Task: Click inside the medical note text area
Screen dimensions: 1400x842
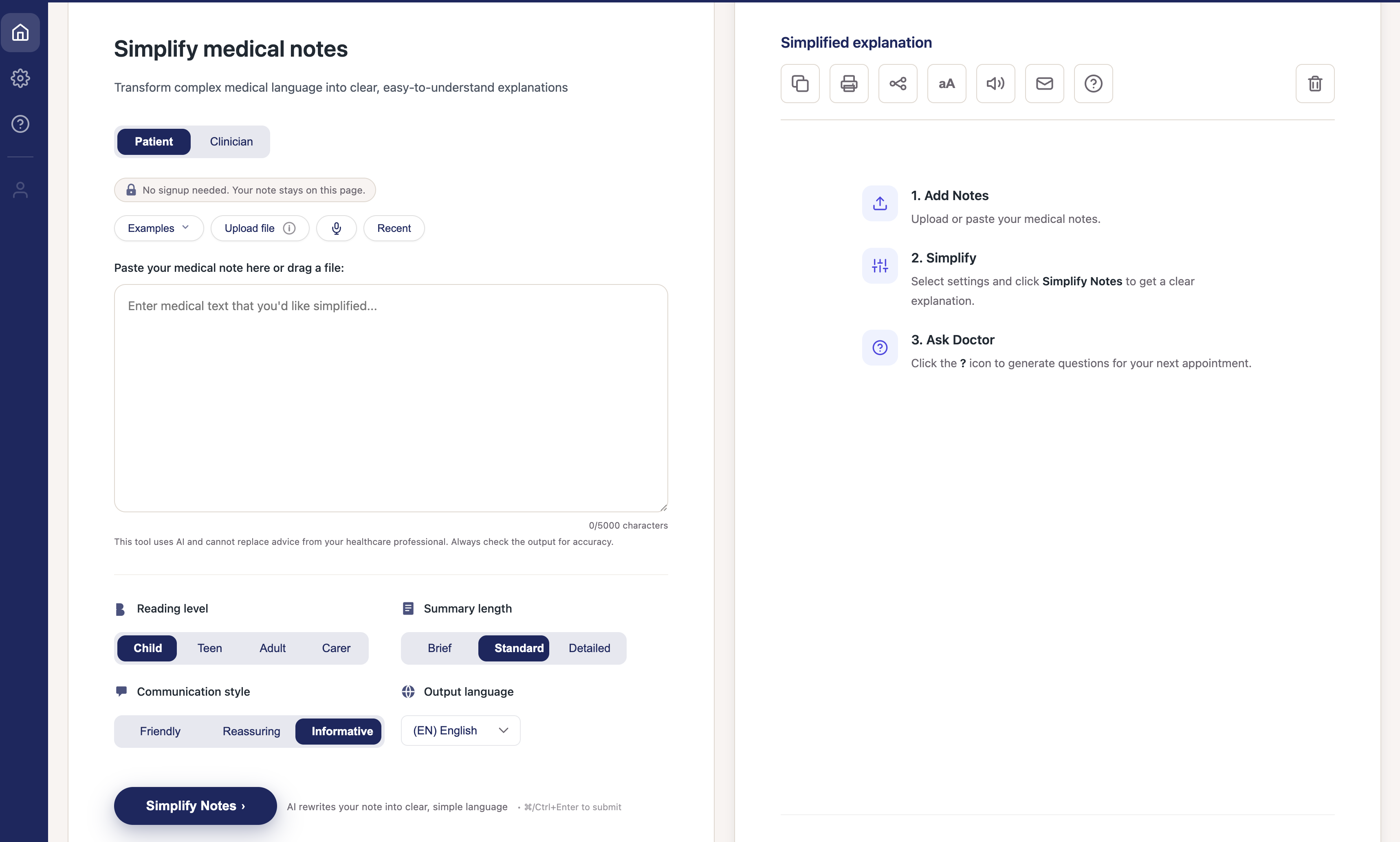Action: 390,397
